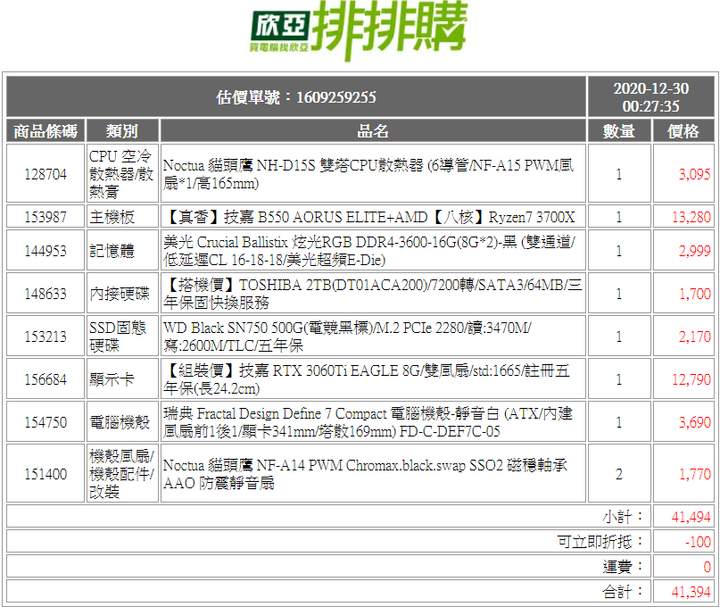Click price 3,095 for Noctua cooler

(683, 174)
